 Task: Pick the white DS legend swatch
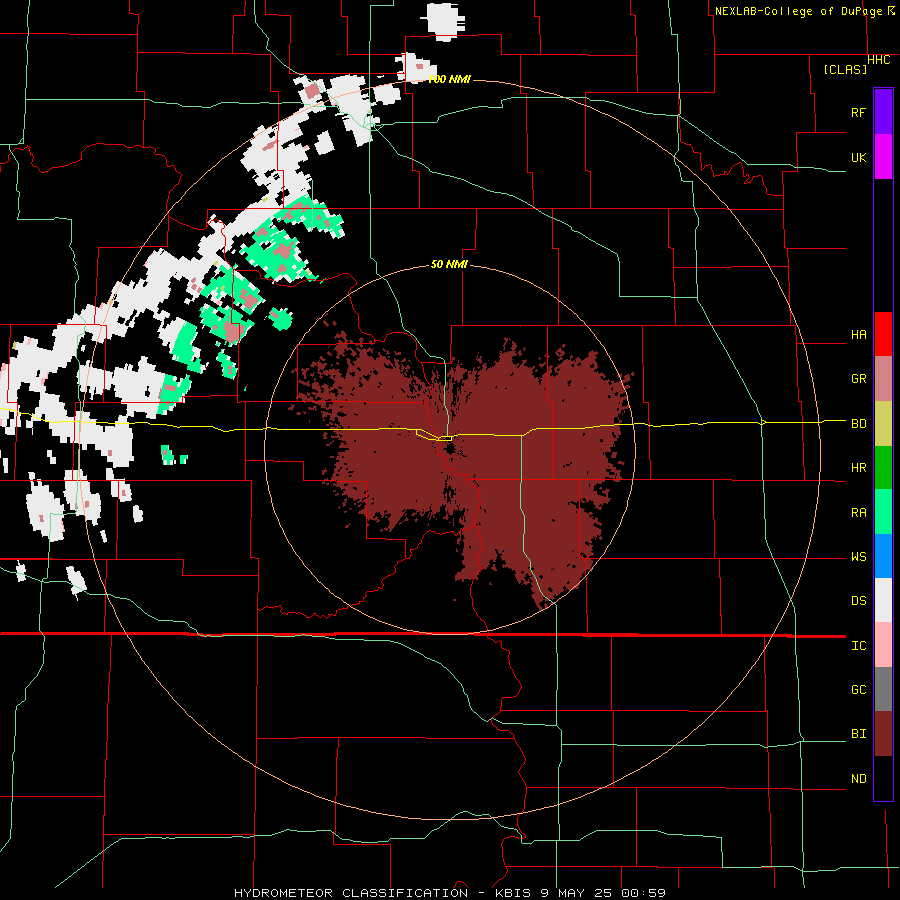tap(883, 600)
